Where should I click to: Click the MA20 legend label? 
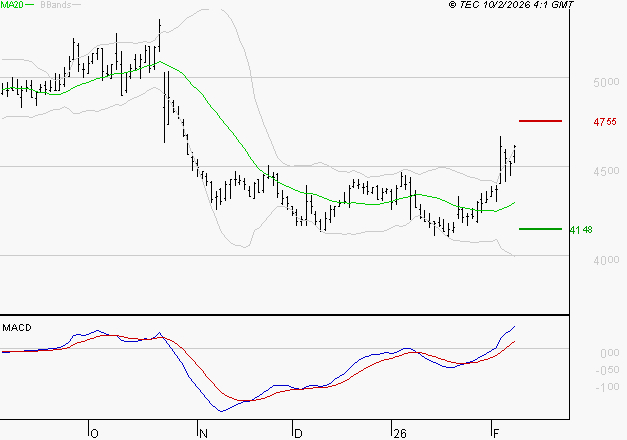[12, 5]
